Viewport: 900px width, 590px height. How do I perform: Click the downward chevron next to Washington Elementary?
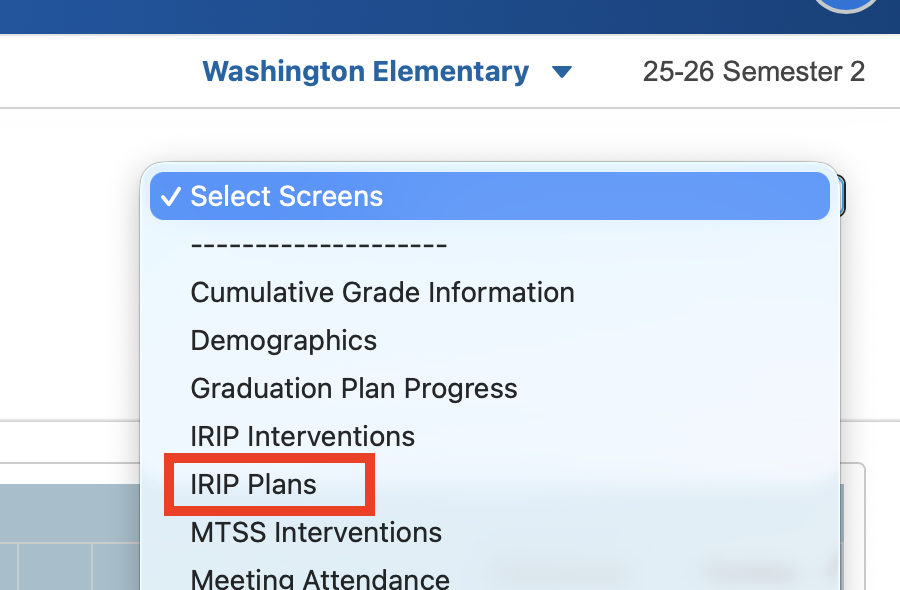point(562,71)
